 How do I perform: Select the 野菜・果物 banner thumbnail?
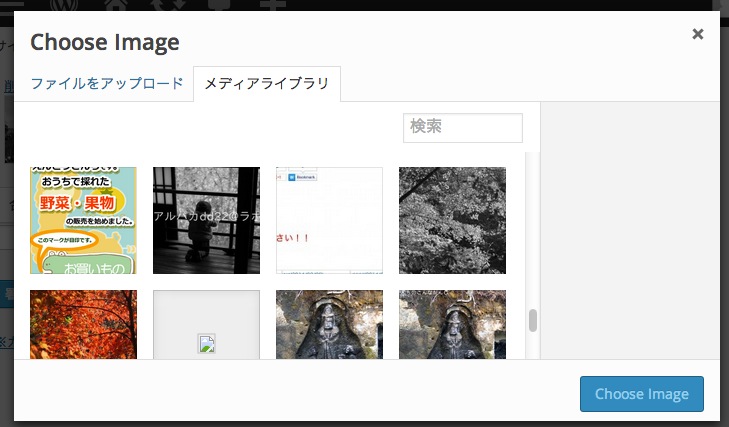point(83,220)
